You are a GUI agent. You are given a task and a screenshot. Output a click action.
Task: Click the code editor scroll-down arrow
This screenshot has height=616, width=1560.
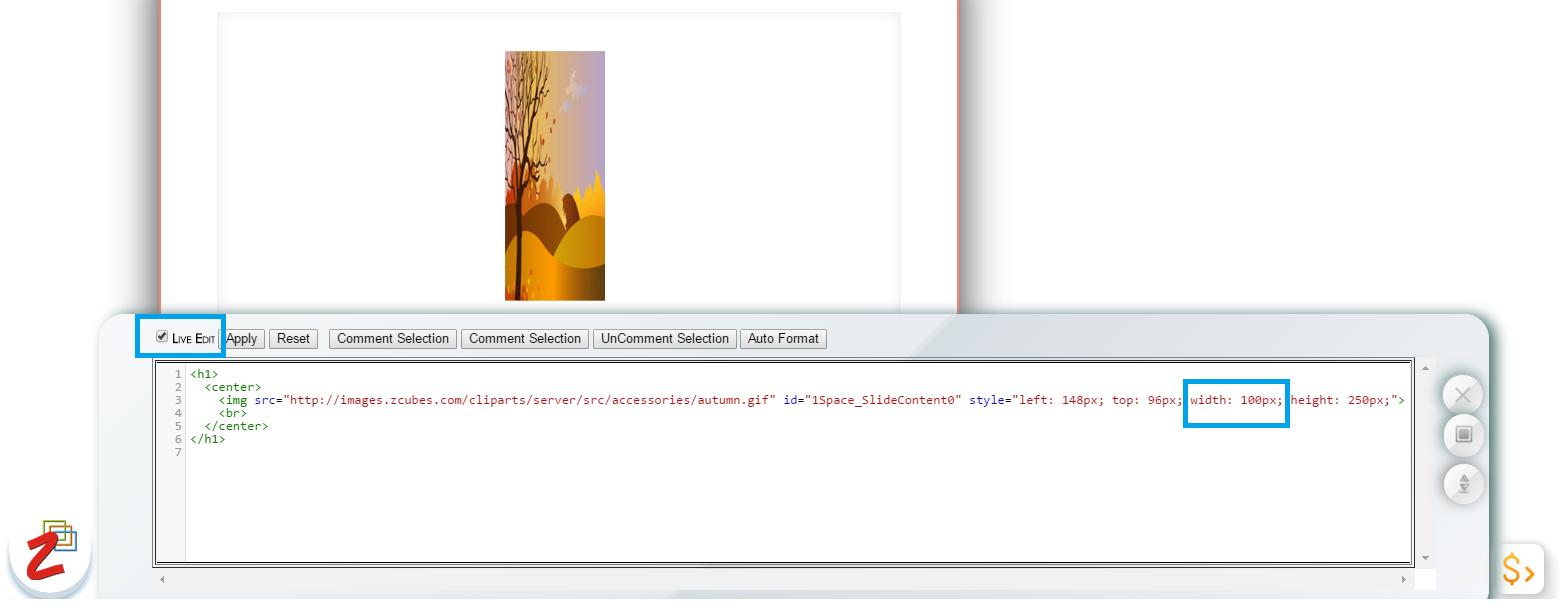click(1425, 558)
